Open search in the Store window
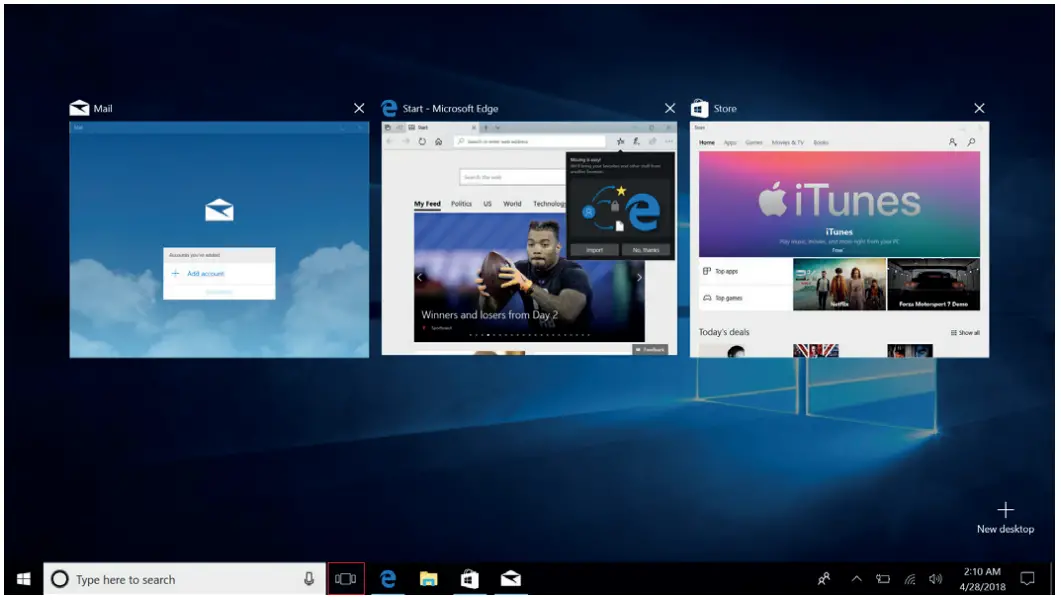The image size is (1061, 600). click(971, 142)
